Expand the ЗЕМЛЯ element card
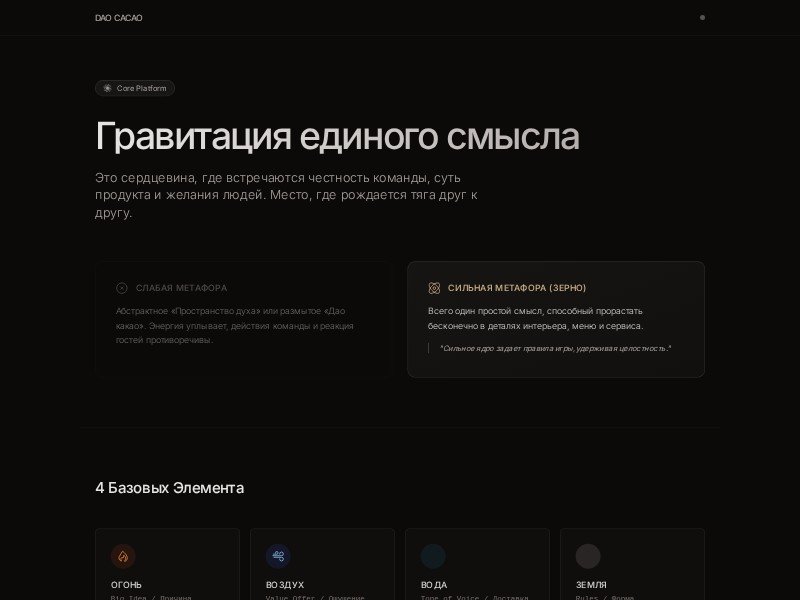 pyautogui.click(x=631, y=566)
